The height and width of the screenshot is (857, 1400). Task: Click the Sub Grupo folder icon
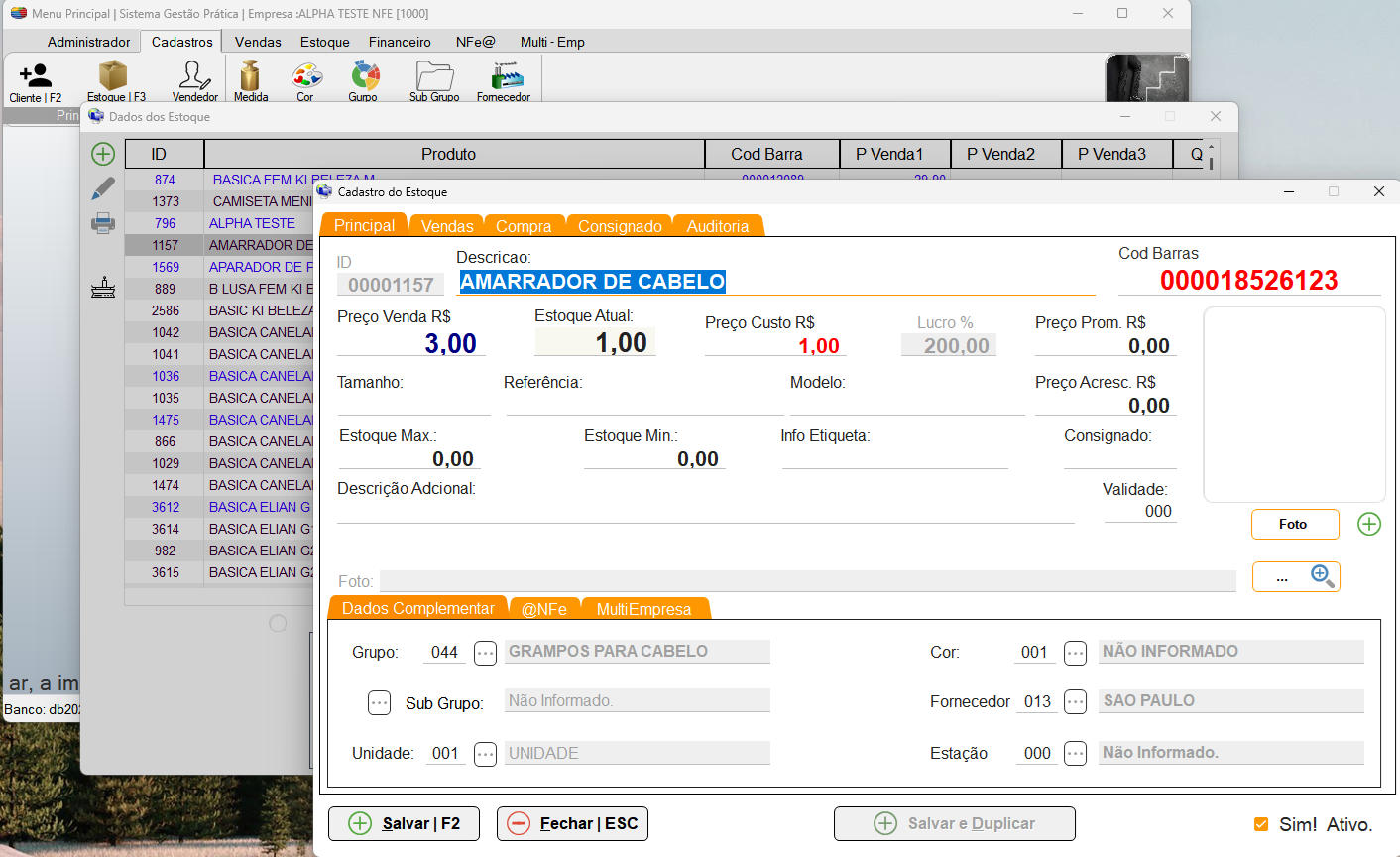pyautogui.click(x=434, y=80)
